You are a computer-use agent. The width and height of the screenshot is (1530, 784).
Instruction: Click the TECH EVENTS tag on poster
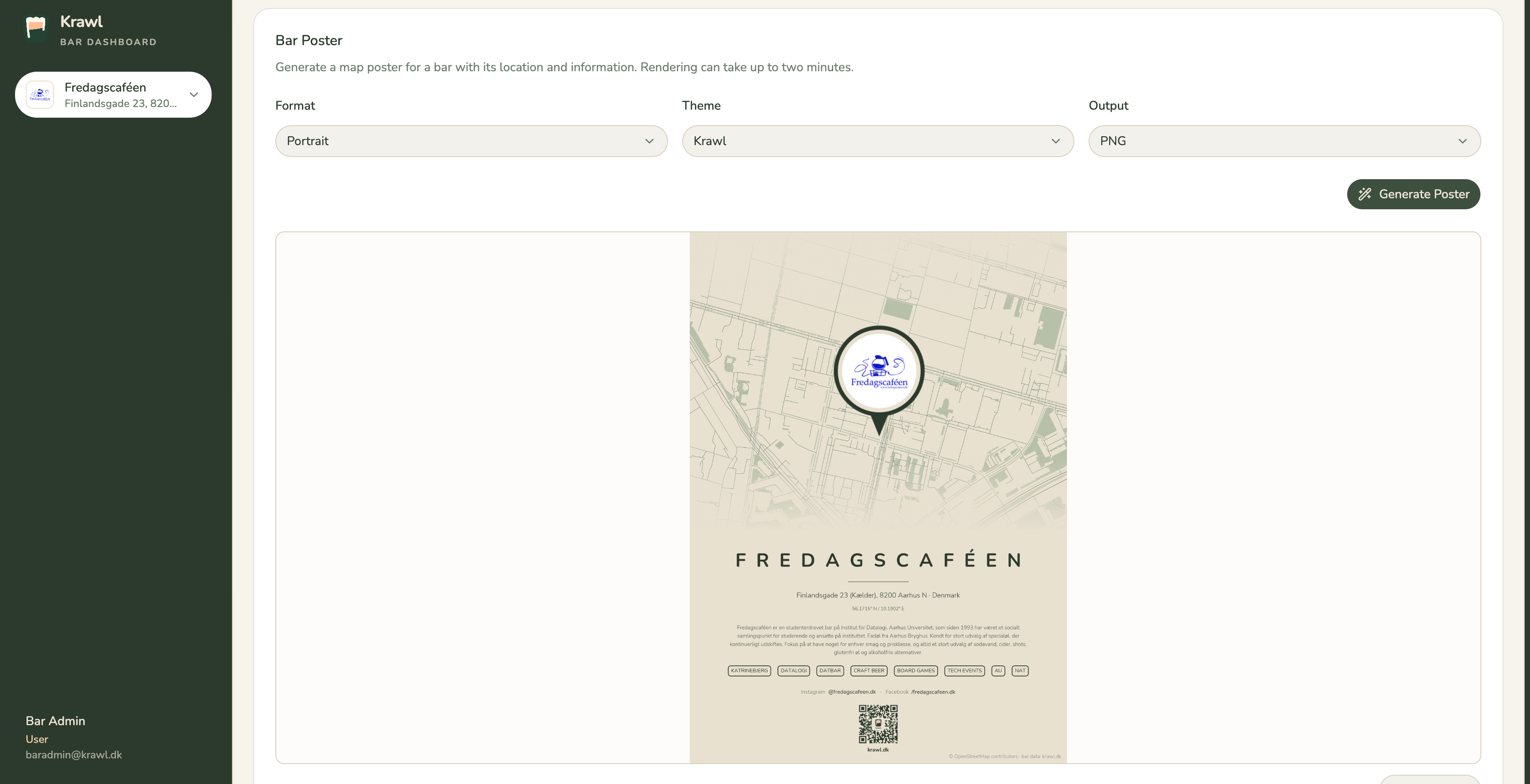965,671
